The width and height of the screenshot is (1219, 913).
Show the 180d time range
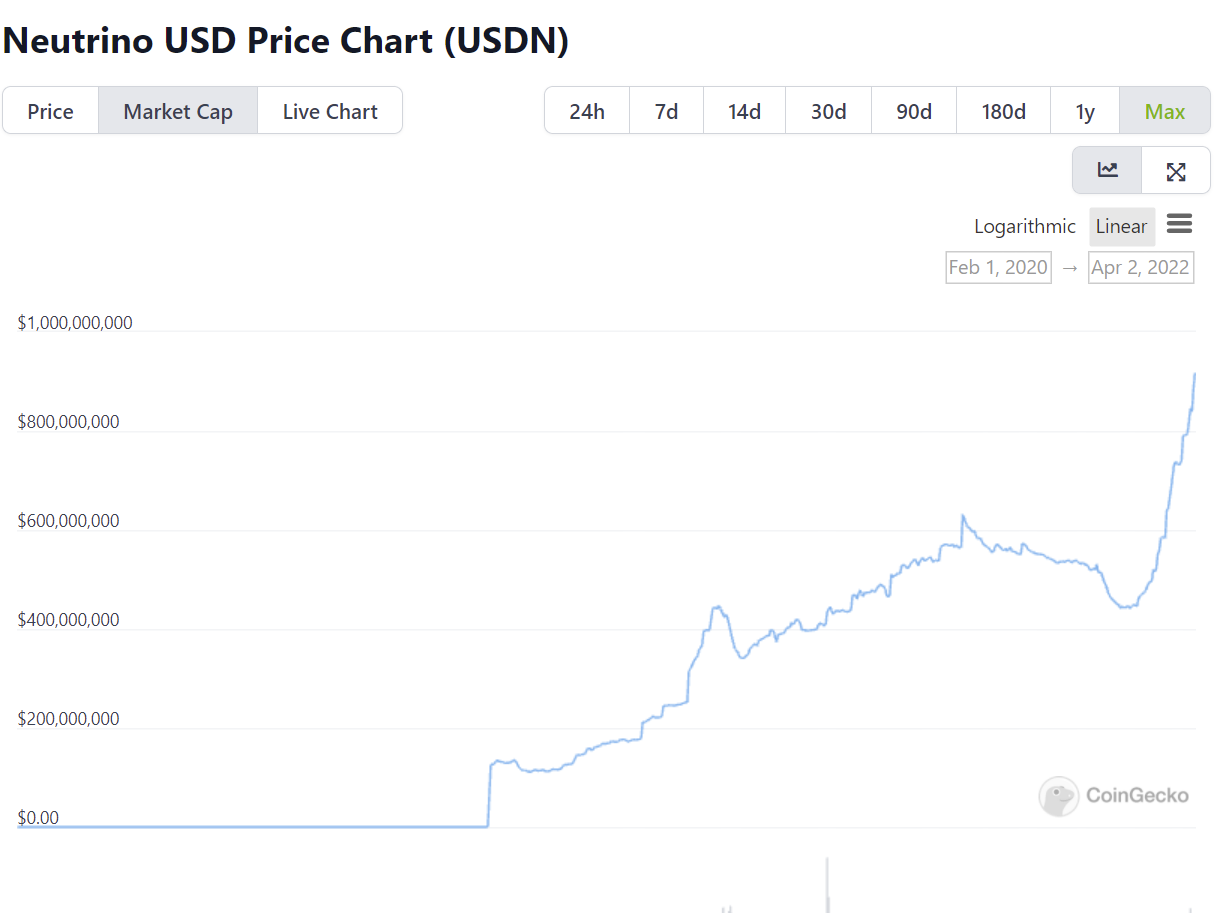(1003, 111)
